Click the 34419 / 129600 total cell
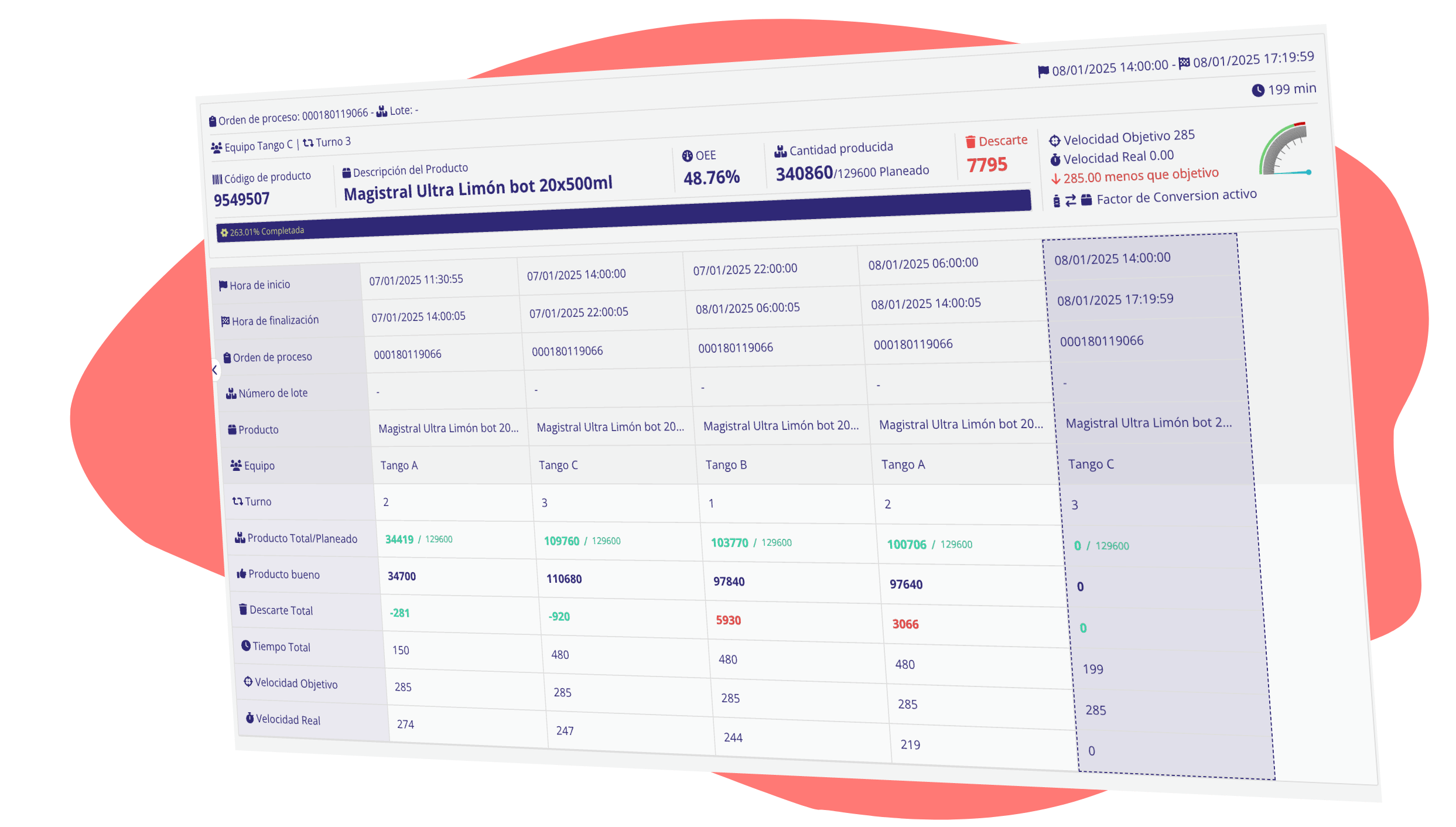The image size is (1456, 827). coord(419,539)
